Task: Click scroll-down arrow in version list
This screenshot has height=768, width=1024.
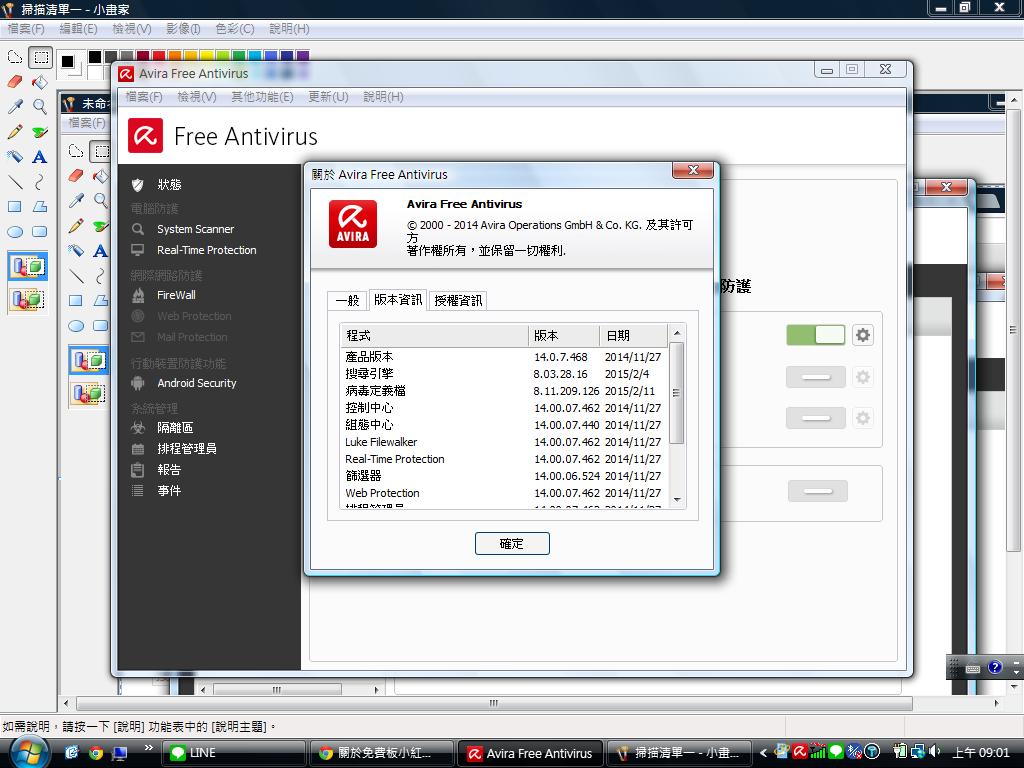Action: [677, 500]
